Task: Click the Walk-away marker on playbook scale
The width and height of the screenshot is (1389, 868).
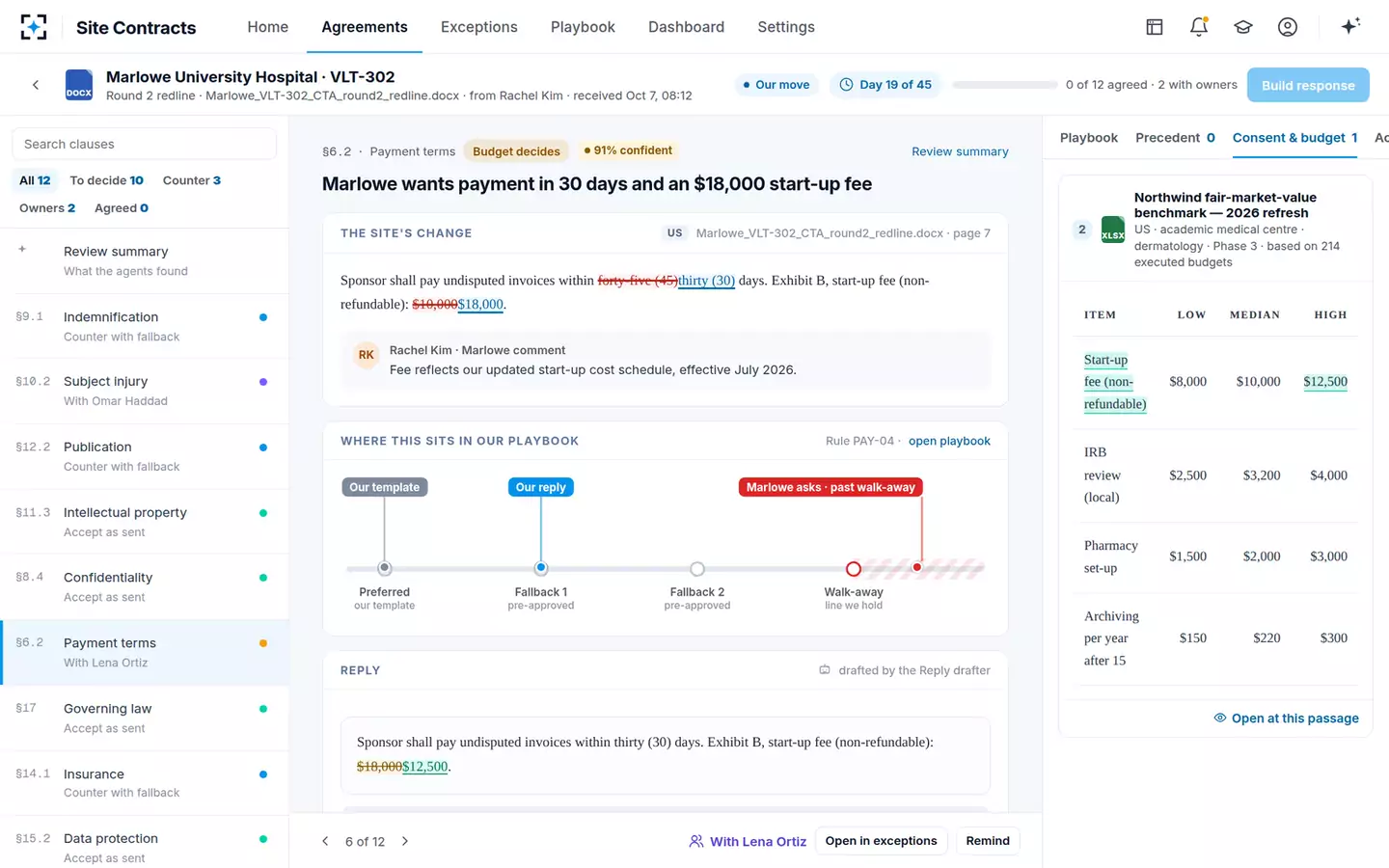Action: click(854, 569)
